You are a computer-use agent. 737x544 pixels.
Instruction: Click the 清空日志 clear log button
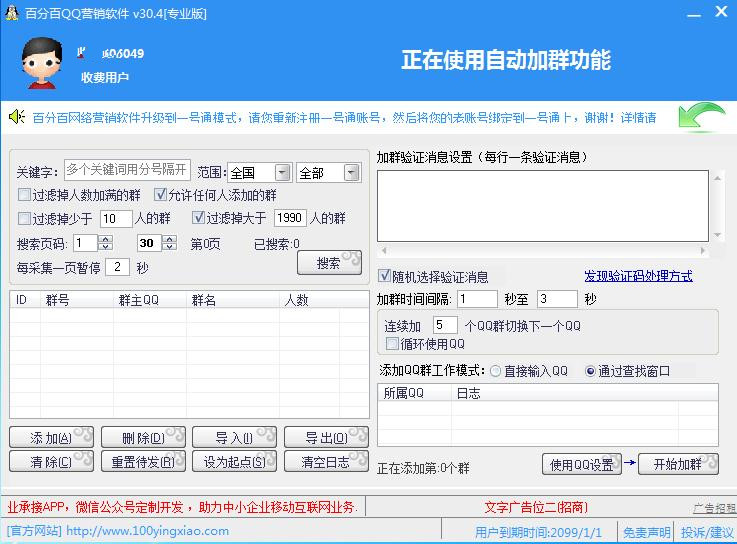click(x=326, y=462)
